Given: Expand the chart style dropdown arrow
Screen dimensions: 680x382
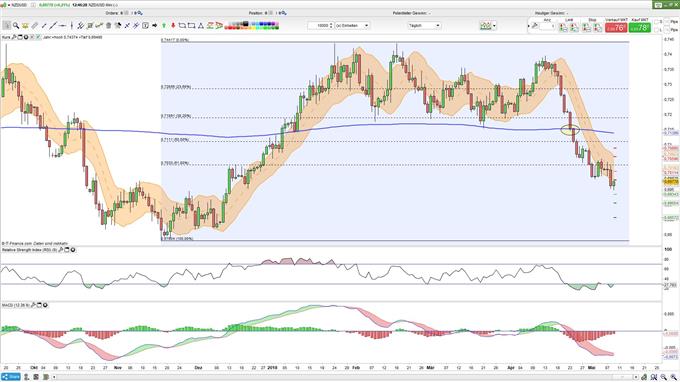Looking at the screenshot, I should tap(494, 26).
